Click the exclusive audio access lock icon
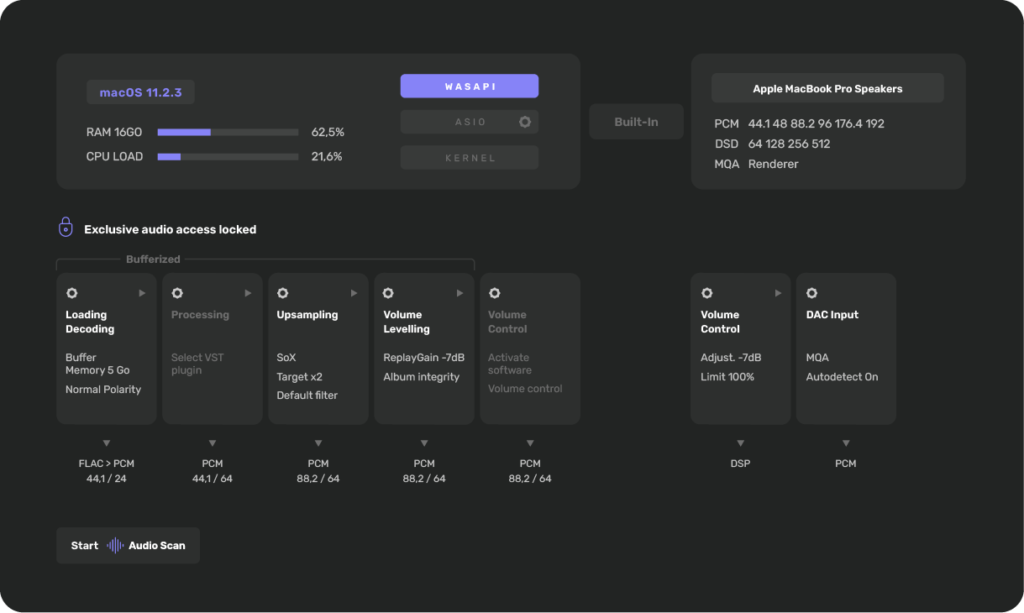The image size is (1024, 613). coord(65,227)
